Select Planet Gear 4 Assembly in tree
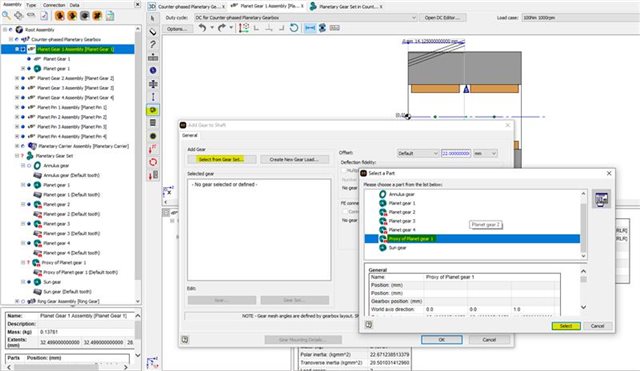 point(76,98)
